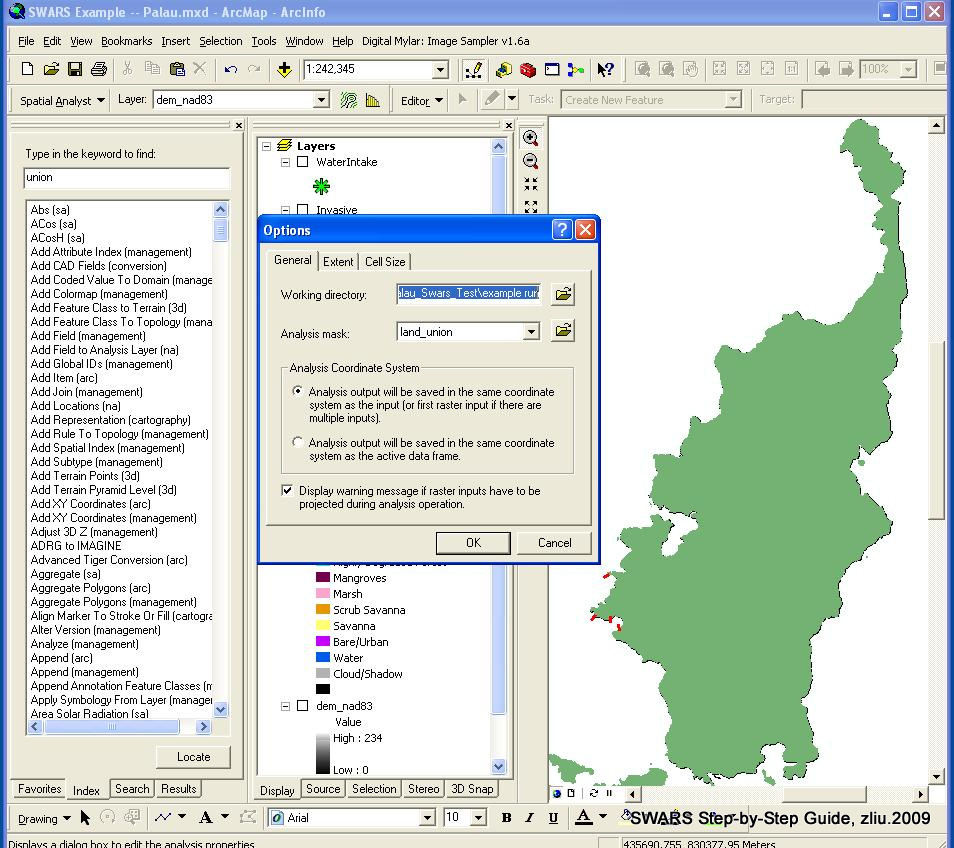
Task: Open the Arial font dropdown
Action: 427,818
